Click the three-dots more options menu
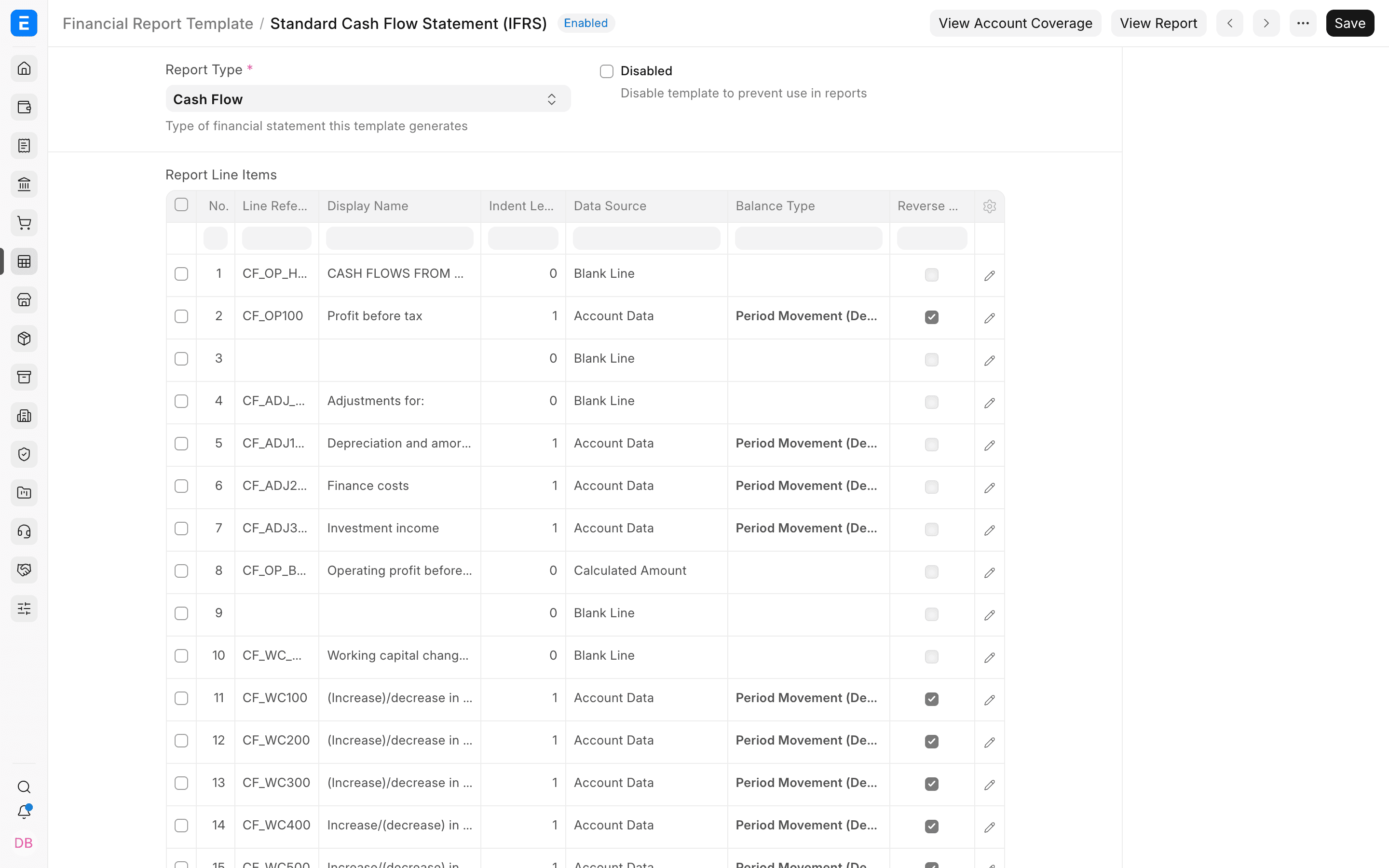Screen dimensions: 1389x868 click(1303, 23)
